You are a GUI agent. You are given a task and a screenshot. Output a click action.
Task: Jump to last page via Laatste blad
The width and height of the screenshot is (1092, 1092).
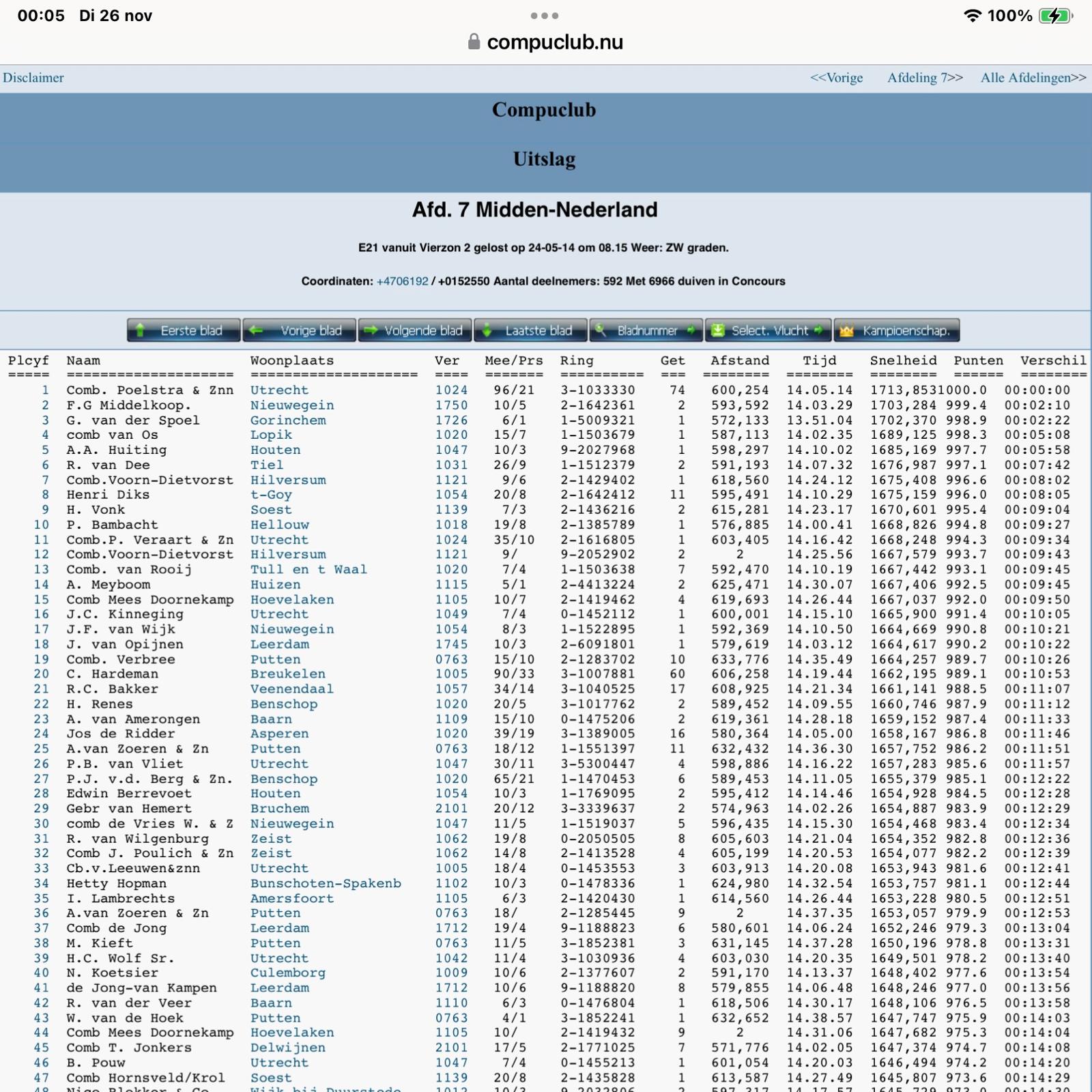530,330
